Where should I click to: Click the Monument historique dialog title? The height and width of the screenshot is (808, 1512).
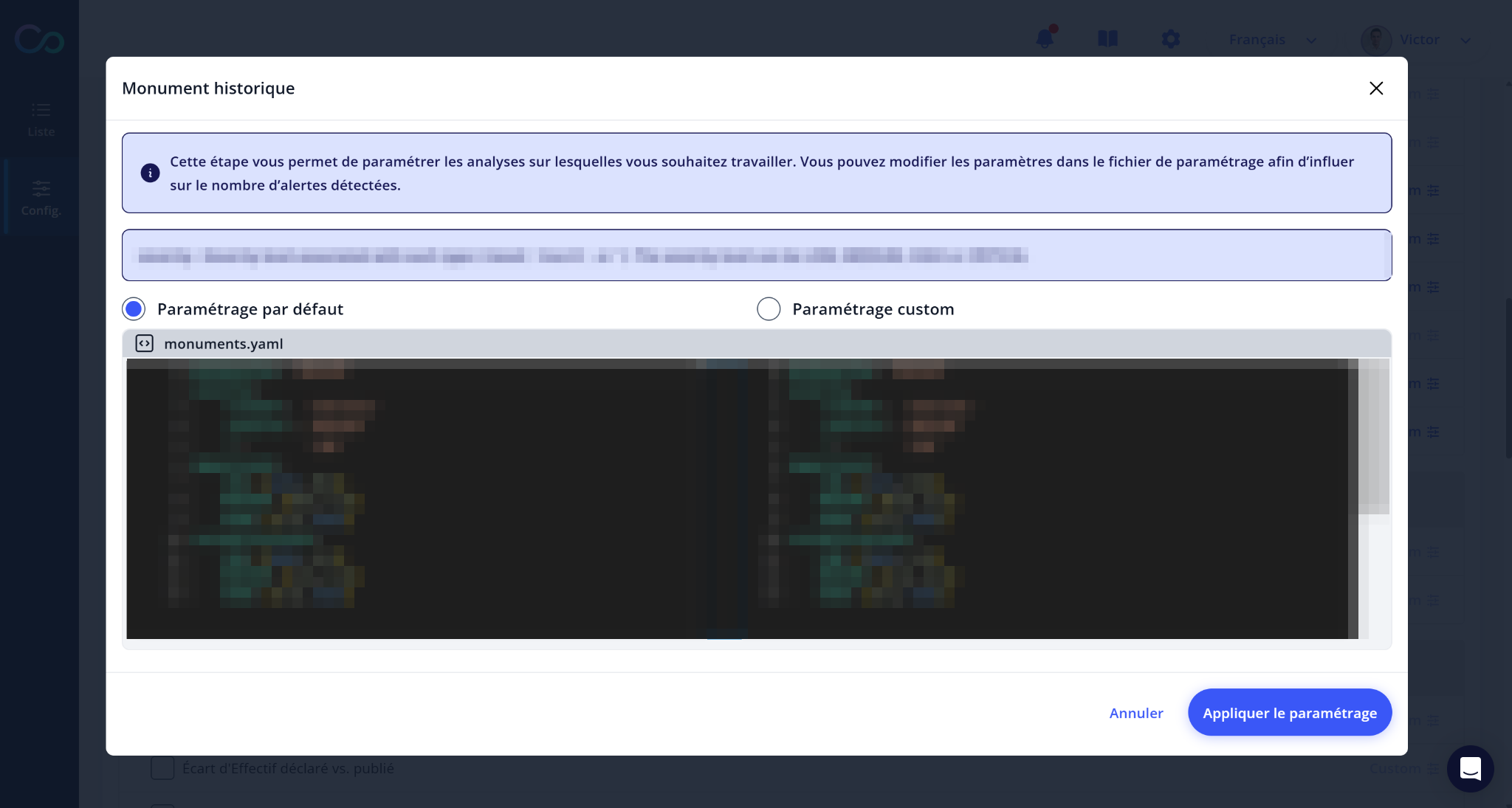point(208,89)
